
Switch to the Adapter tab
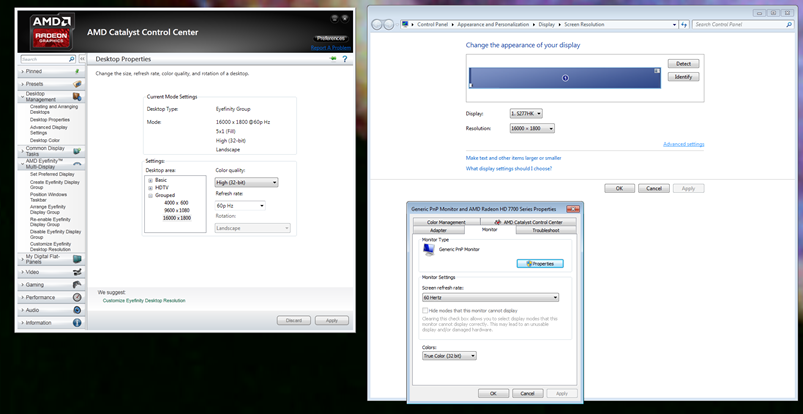tap(438, 231)
